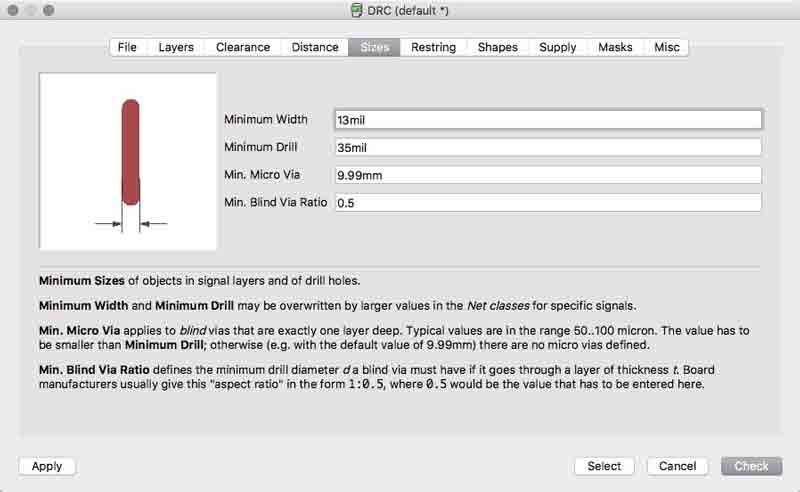This screenshot has width=800, height=492.
Task: Click the Sizes tab
Action: pos(374,47)
